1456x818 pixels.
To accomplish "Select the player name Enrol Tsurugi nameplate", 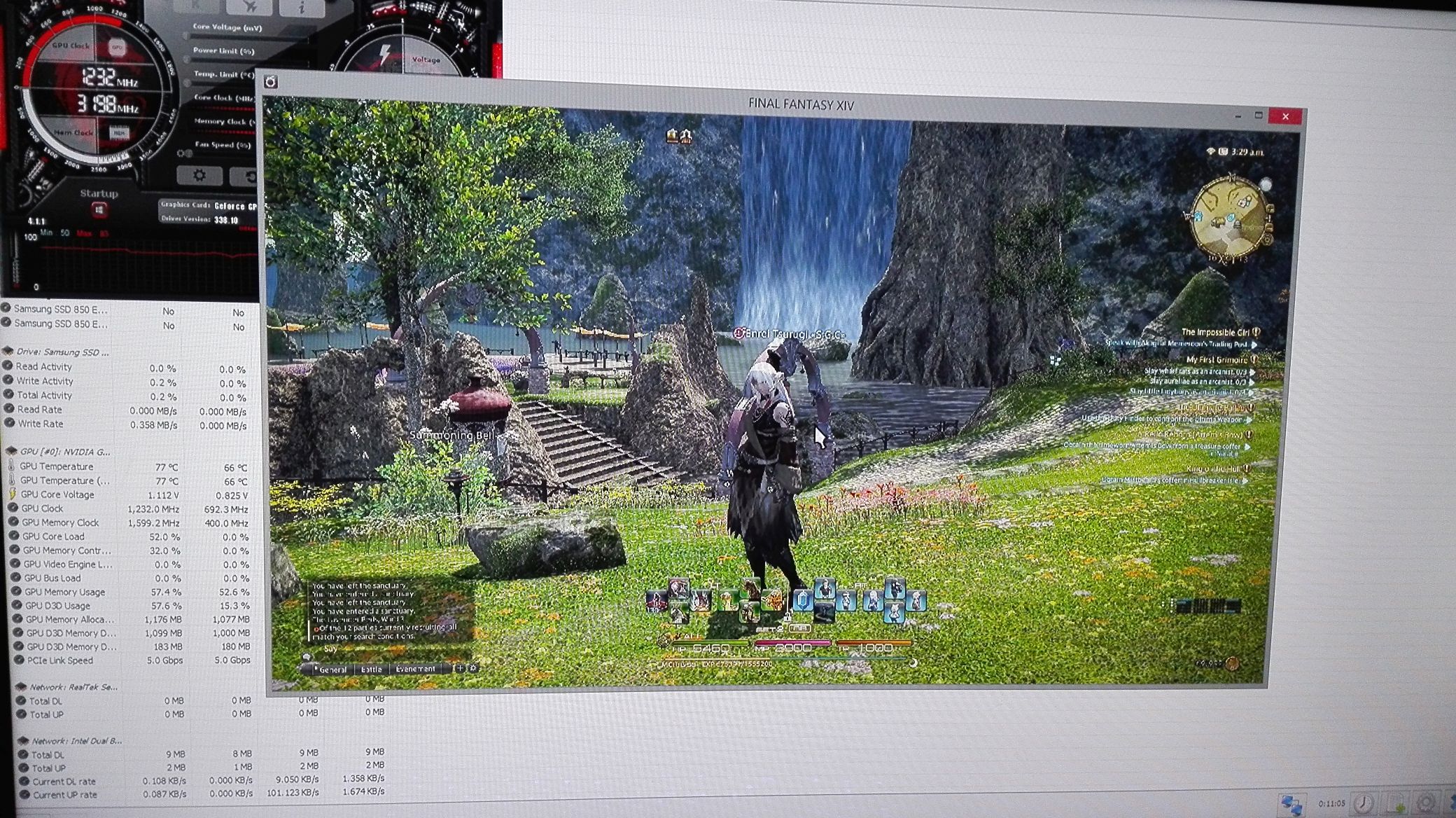I will (x=790, y=334).
